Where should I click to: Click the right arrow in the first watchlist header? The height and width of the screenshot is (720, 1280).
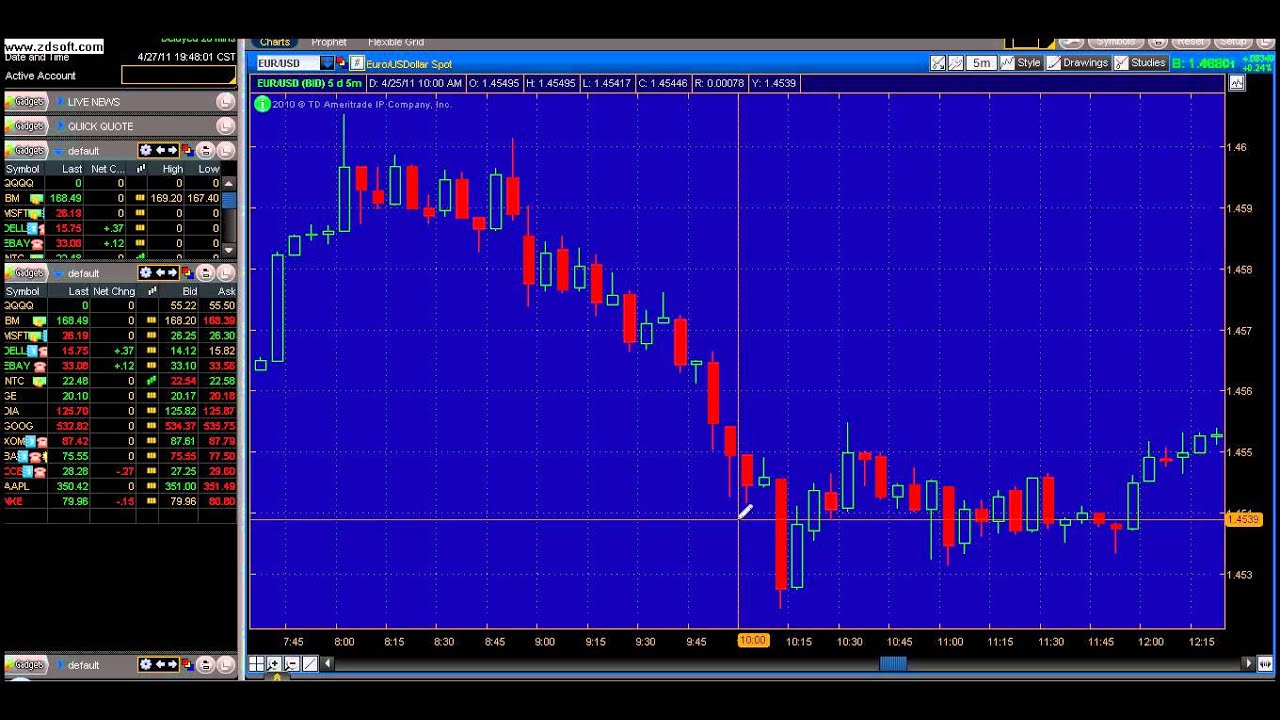click(x=172, y=150)
